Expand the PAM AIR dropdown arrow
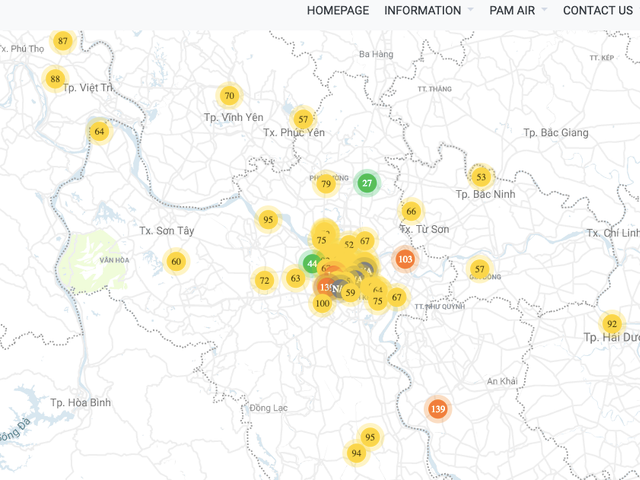640x480 pixels. tap(544, 10)
